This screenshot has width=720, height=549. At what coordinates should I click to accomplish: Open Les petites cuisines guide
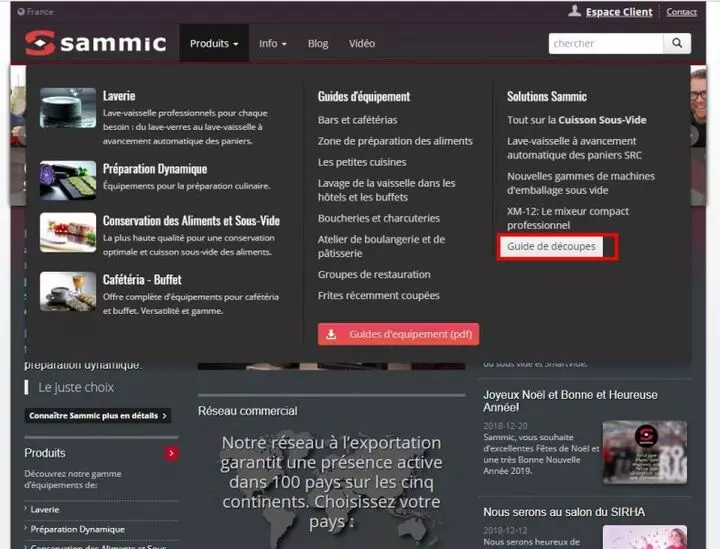point(362,162)
